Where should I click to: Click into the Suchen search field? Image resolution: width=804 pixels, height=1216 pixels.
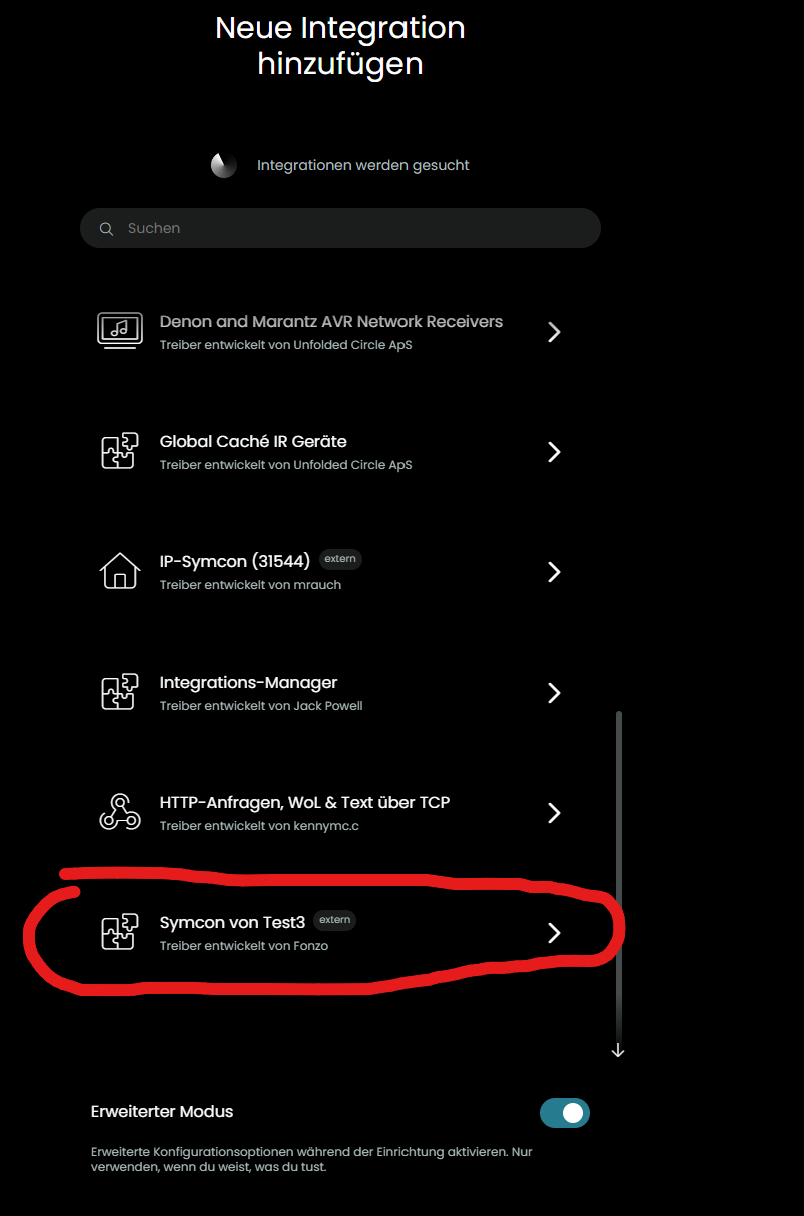pos(340,228)
